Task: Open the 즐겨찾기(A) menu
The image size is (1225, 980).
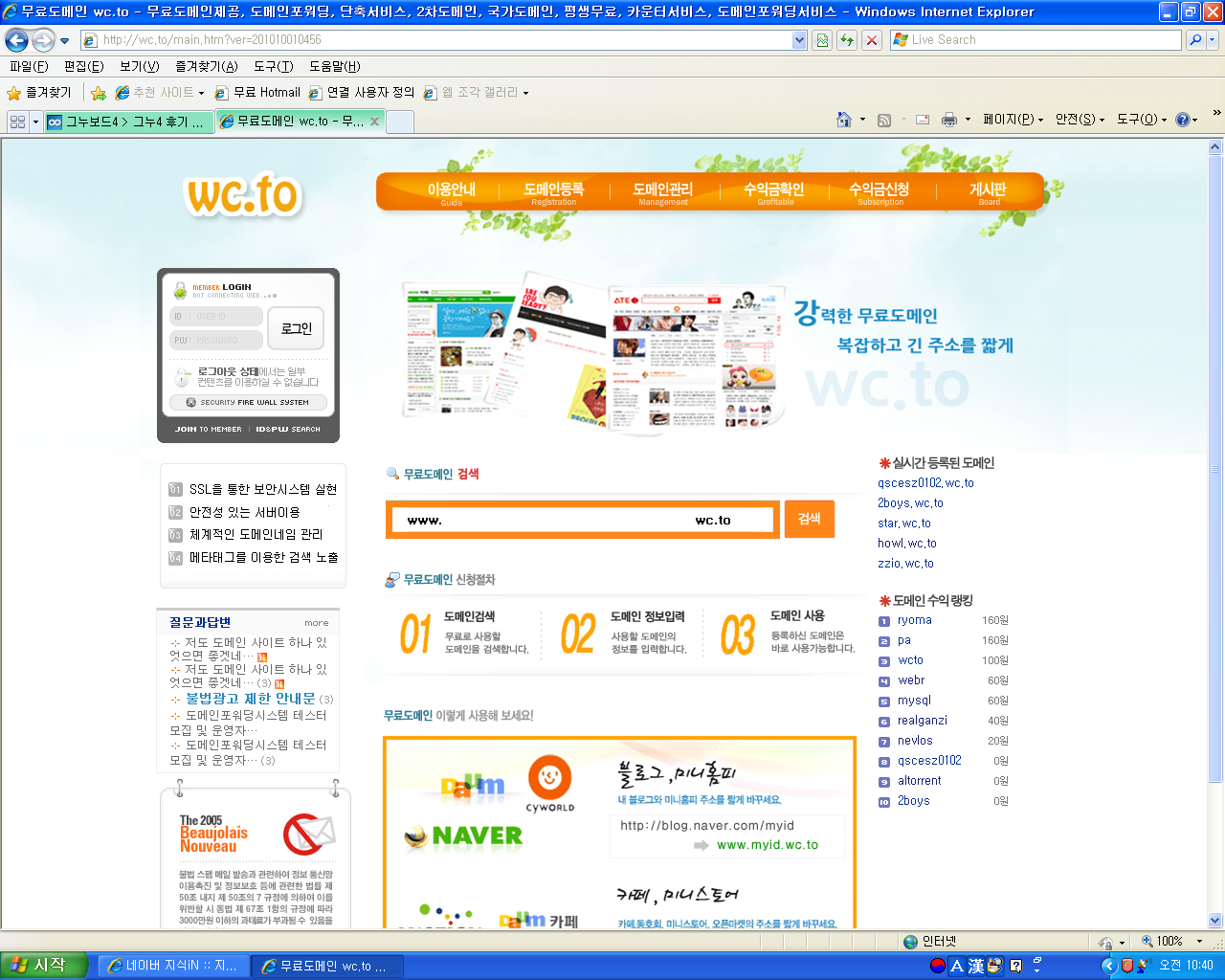Action: (207, 67)
